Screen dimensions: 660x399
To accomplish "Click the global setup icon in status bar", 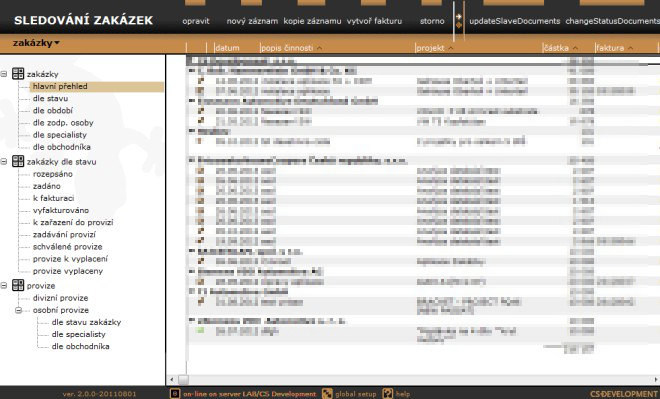I will [327, 394].
